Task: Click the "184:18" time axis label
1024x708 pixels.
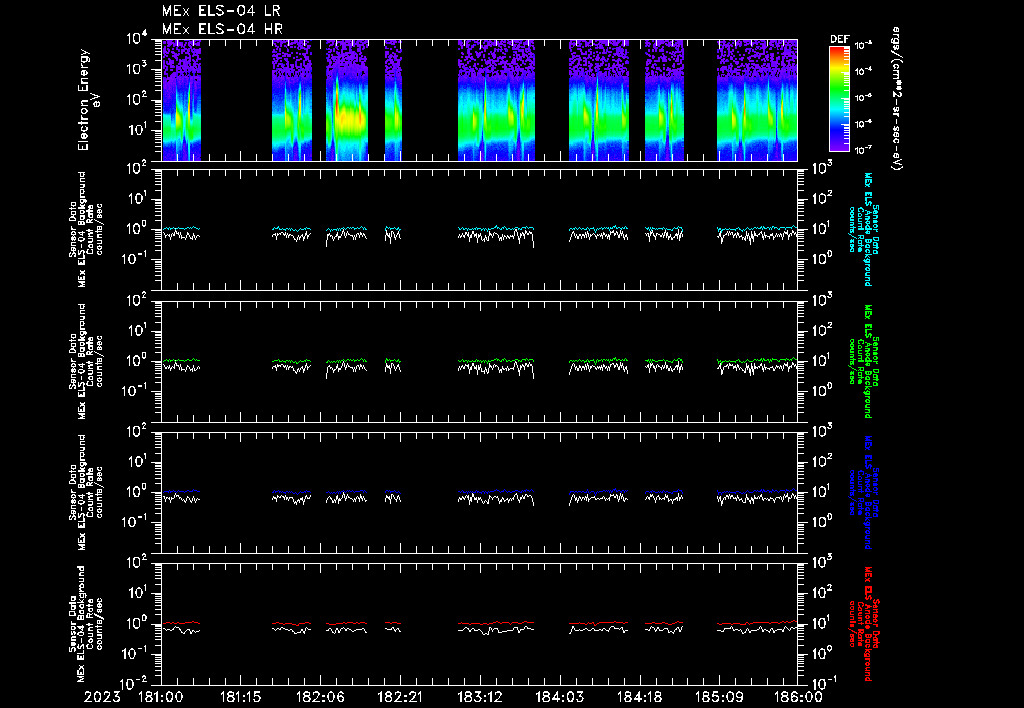Action: coord(638,697)
